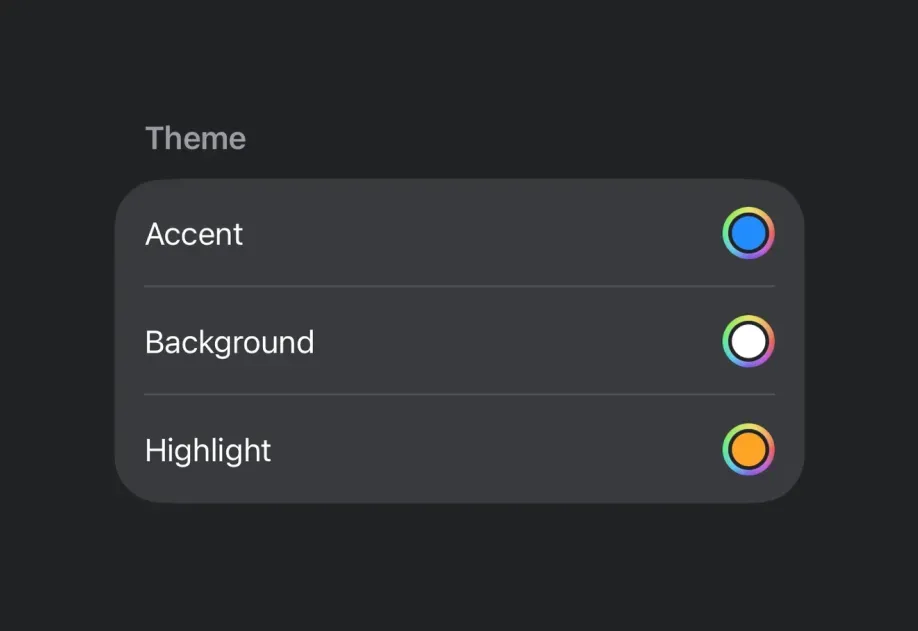Click the white Background color circle
The width and height of the screenshot is (918, 631).
[748, 341]
